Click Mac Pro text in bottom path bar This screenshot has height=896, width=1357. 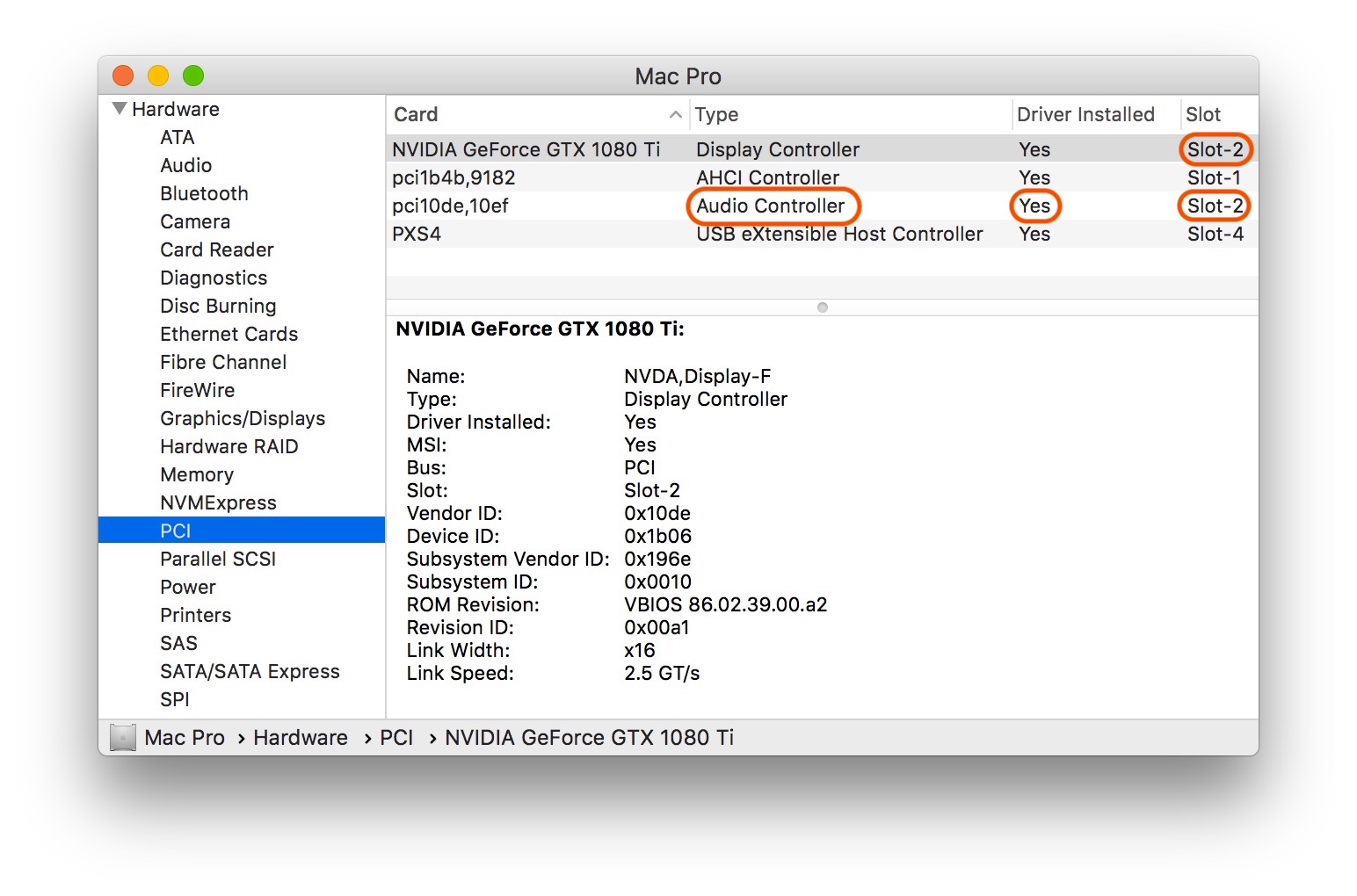tap(185, 737)
